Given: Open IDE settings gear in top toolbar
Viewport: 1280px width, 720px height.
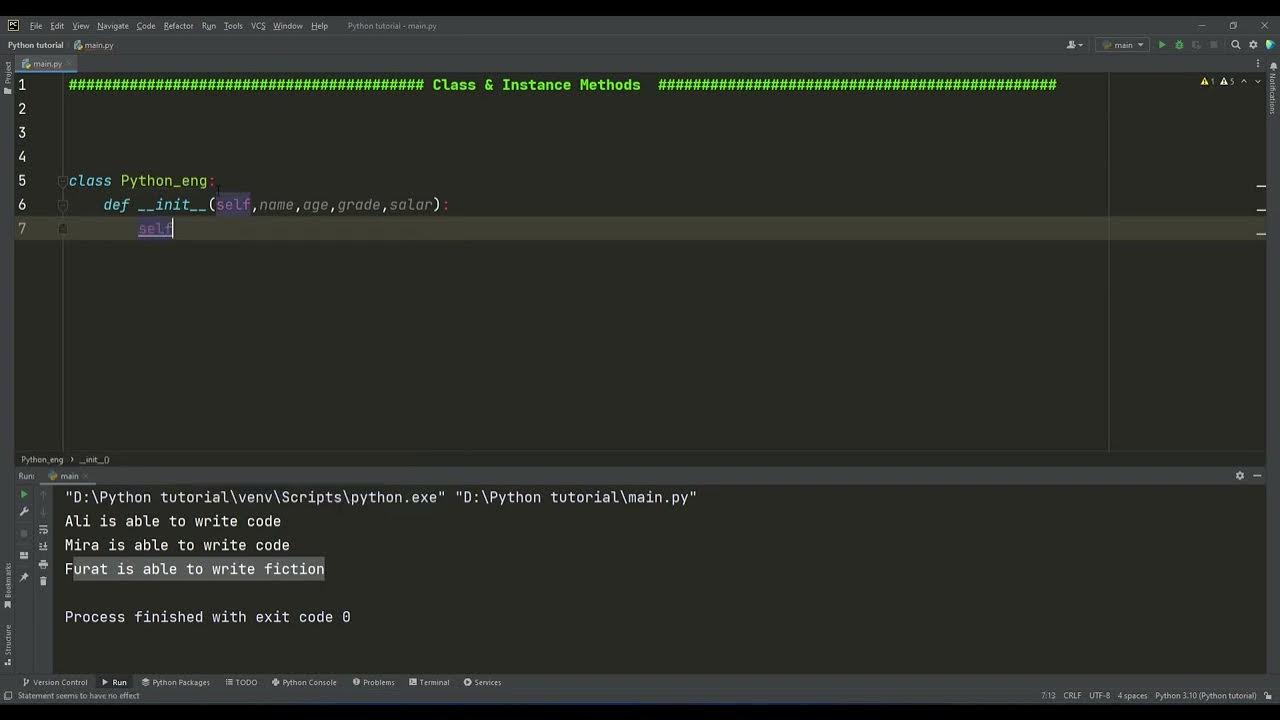Looking at the screenshot, I should 1253,45.
